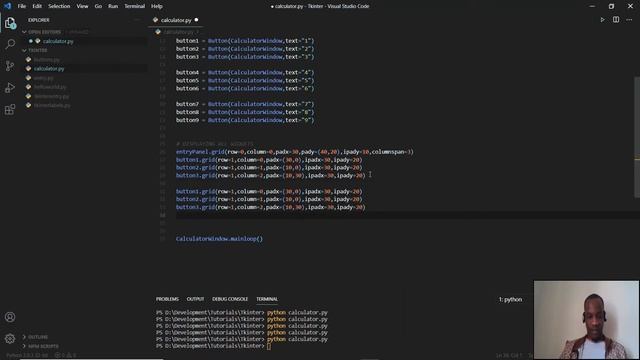Run the Python file with the play icon
The image size is (640, 360).
[602, 20]
